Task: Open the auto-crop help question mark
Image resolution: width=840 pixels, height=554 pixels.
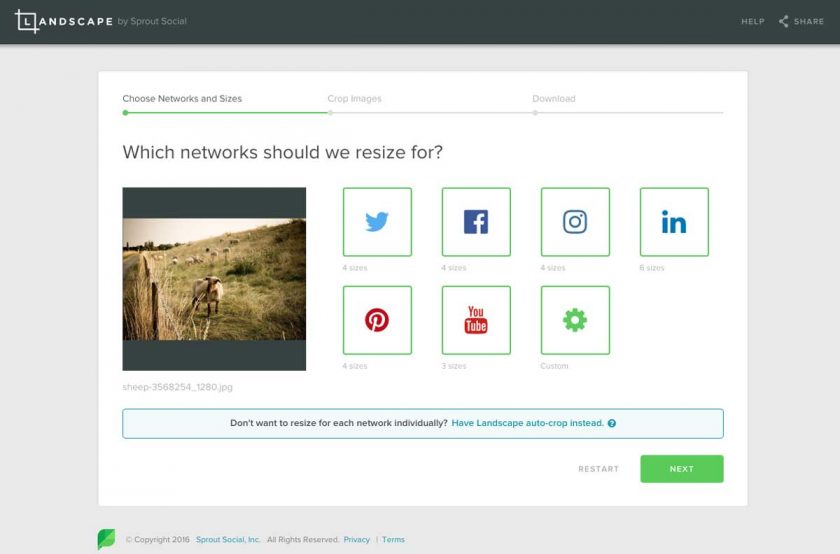Action: pos(612,423)
